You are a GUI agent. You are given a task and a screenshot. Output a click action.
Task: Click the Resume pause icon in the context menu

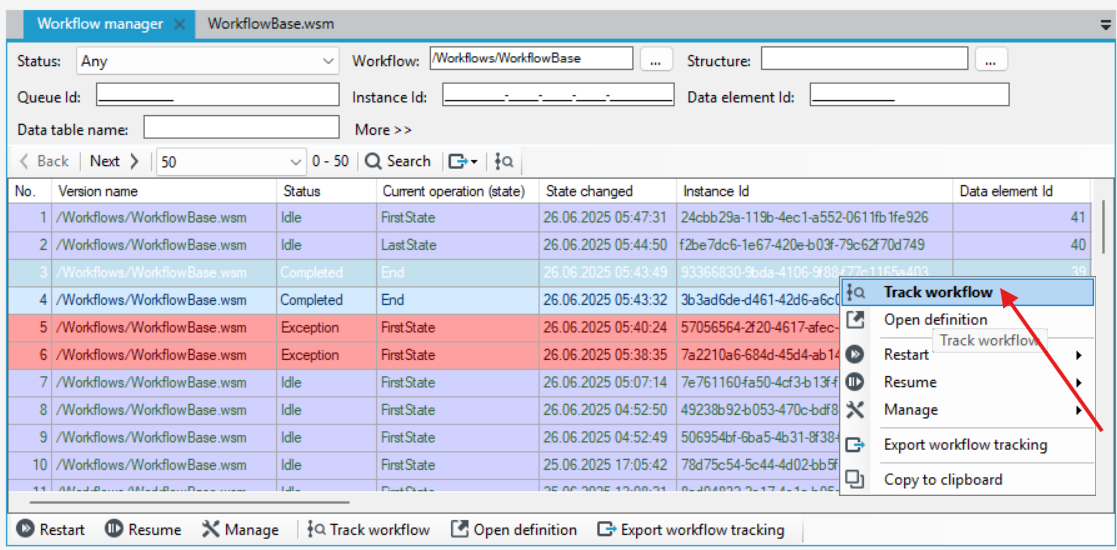(855, 382)
